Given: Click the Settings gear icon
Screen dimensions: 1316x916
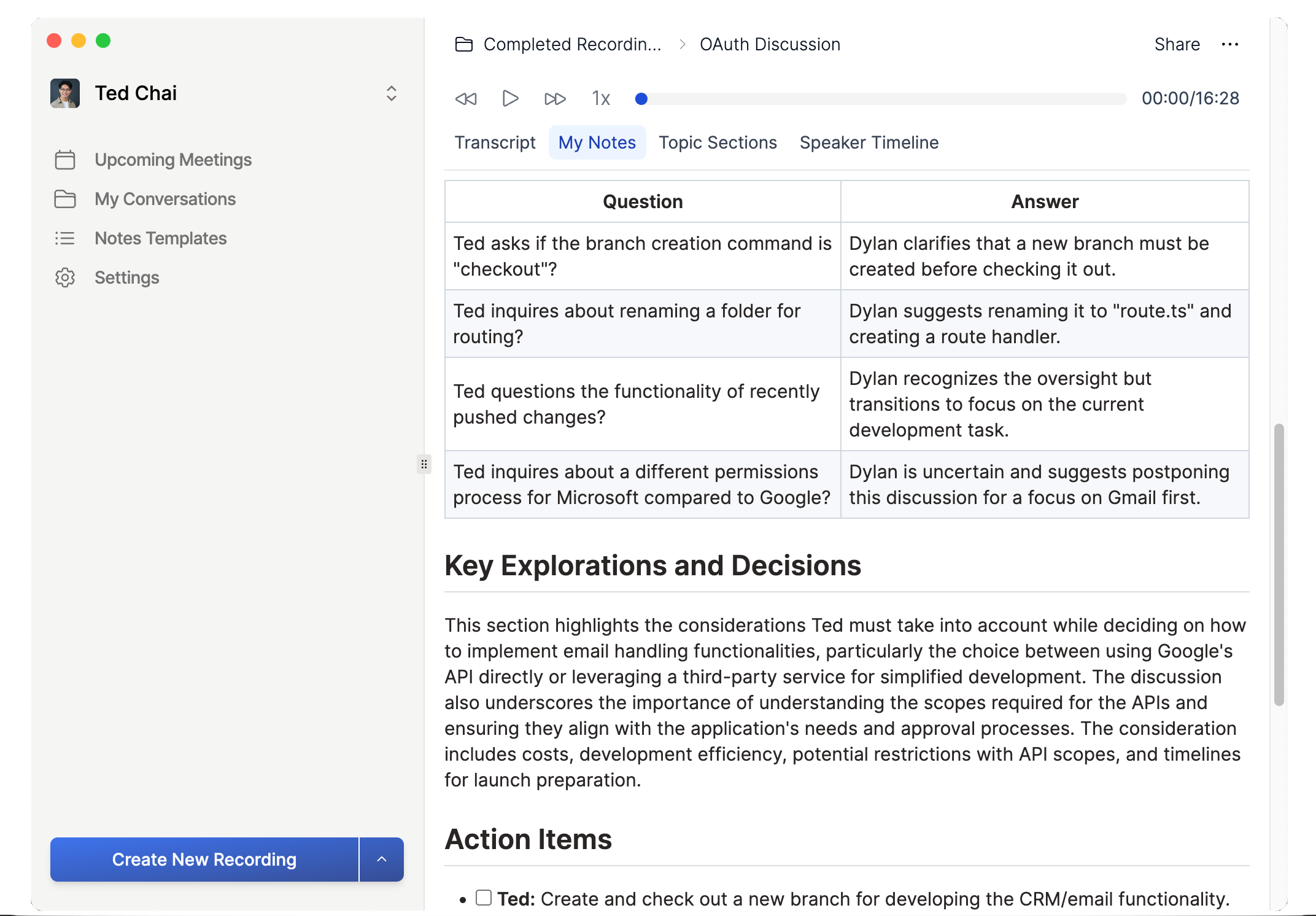Looking at the screenshot, I should pyautogui.click(x=65, y=278).
